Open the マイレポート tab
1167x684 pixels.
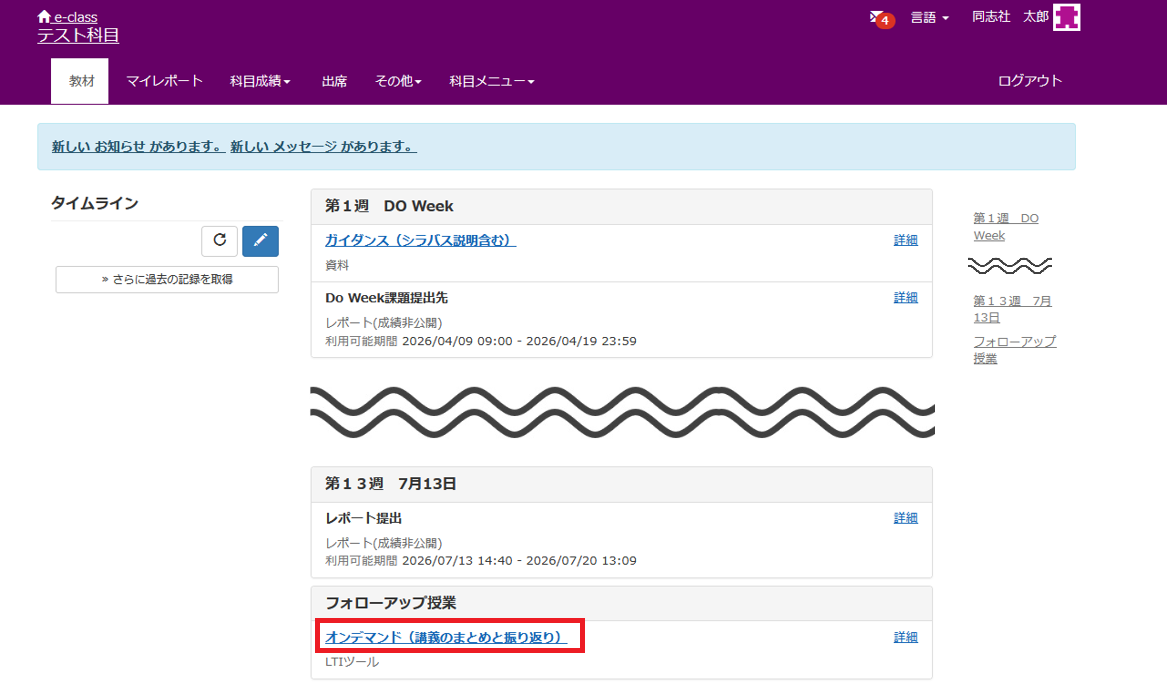(164, 81)
